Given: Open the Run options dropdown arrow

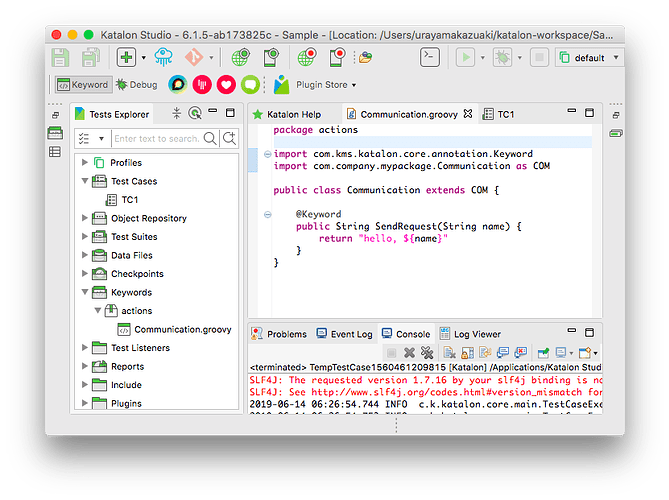Looking at the screenshot, I should [x=483, y=58].
